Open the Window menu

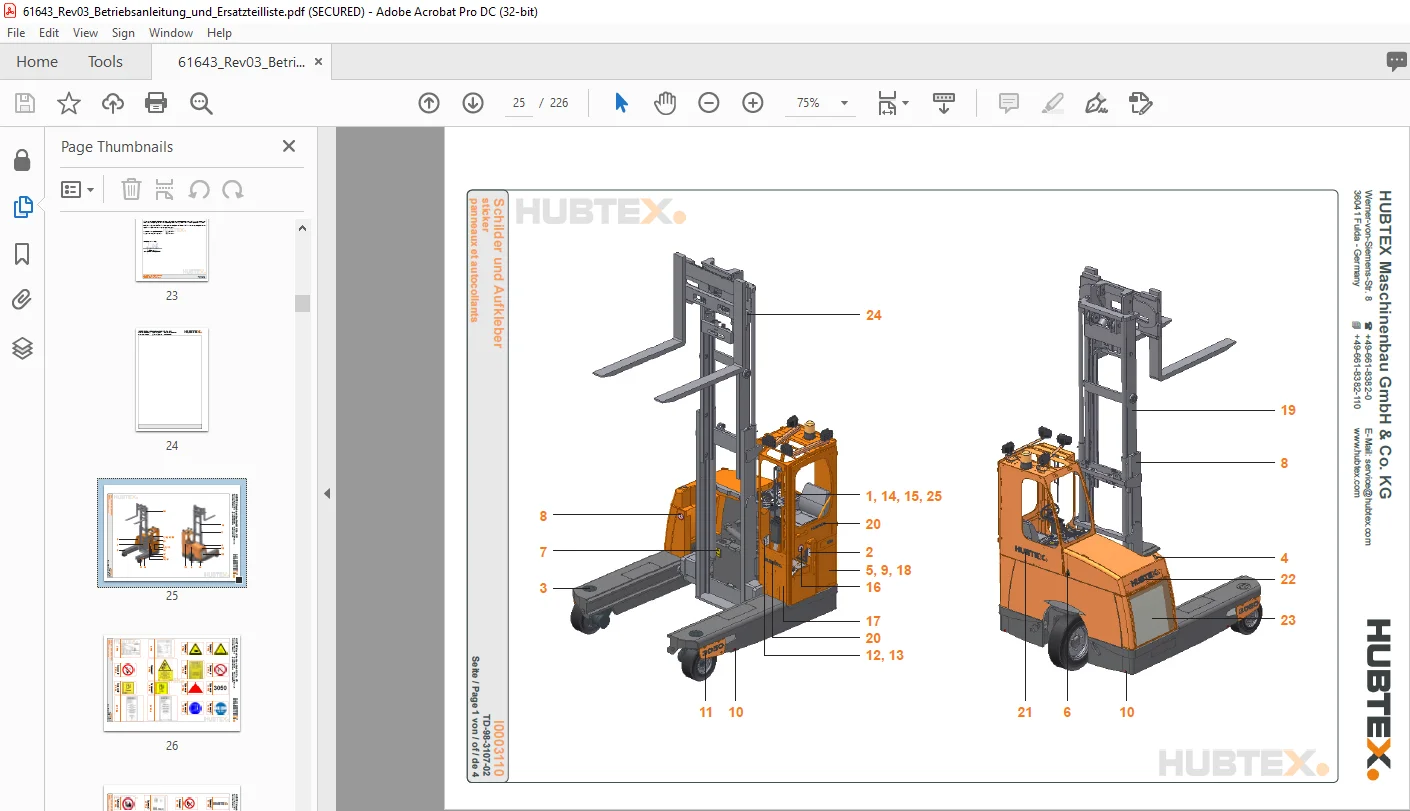(x=171, y=33)
